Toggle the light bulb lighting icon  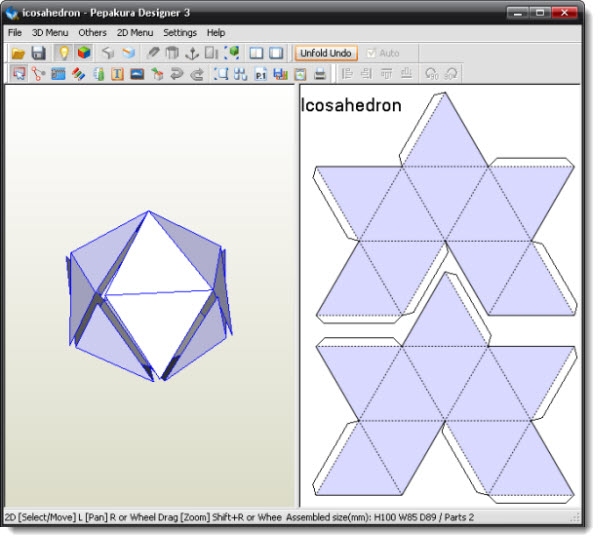(x=64, y=53)
